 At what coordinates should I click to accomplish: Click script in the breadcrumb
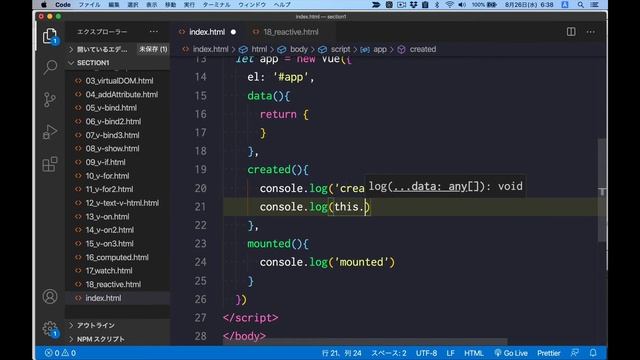tap(340, 49)
